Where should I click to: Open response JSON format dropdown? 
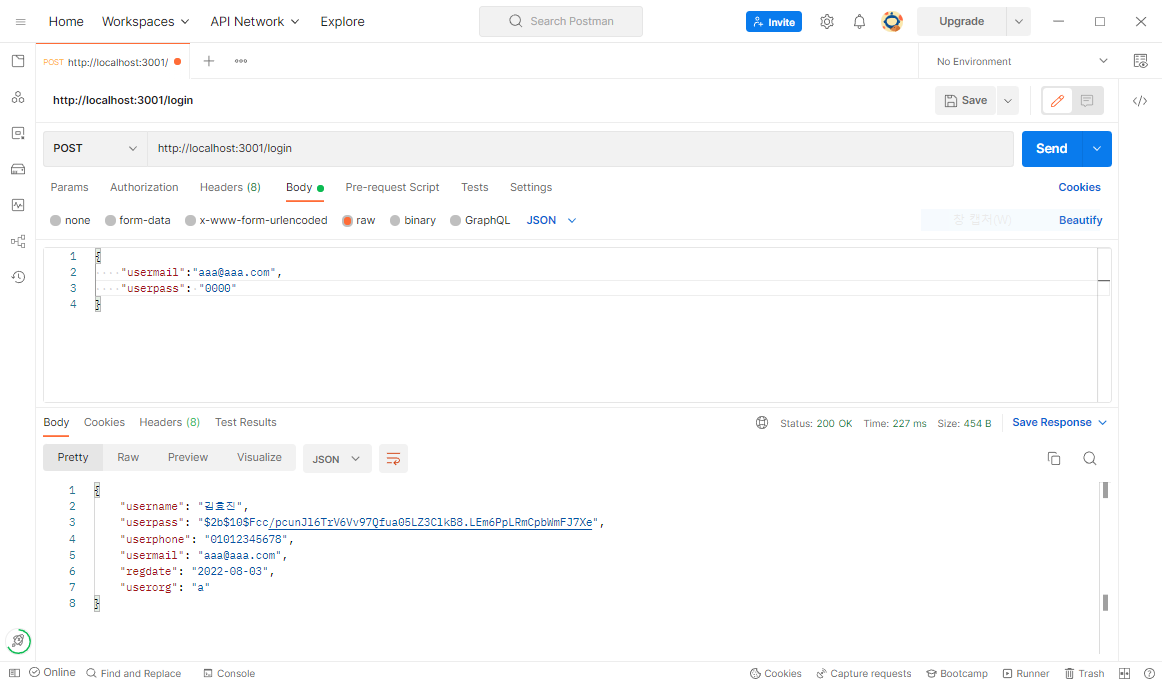pyautogui.click(x=336, y=459)
